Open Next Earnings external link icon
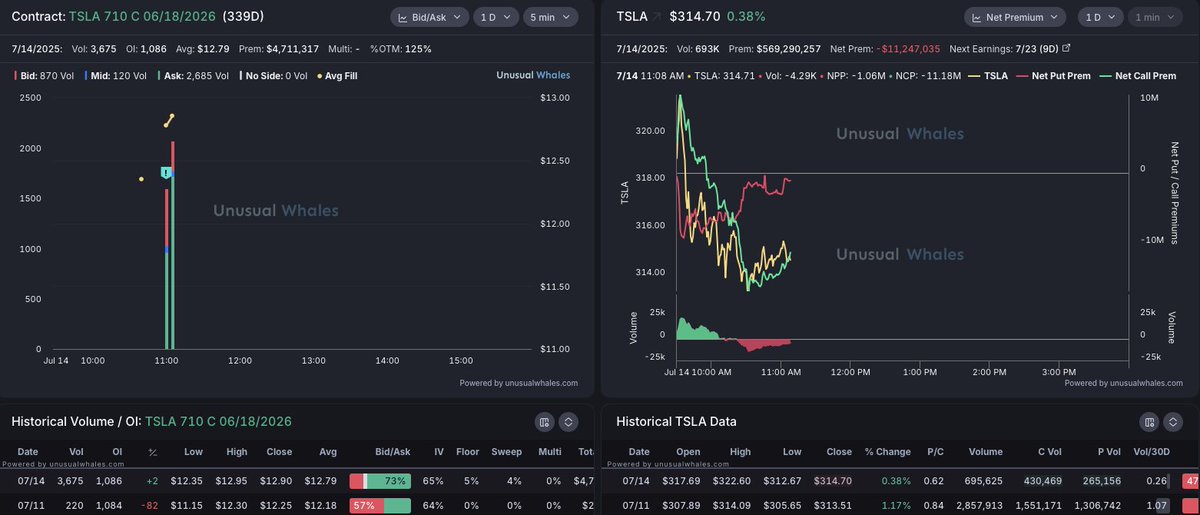This screenshot has height=515, width=1200. point(1066,48)
